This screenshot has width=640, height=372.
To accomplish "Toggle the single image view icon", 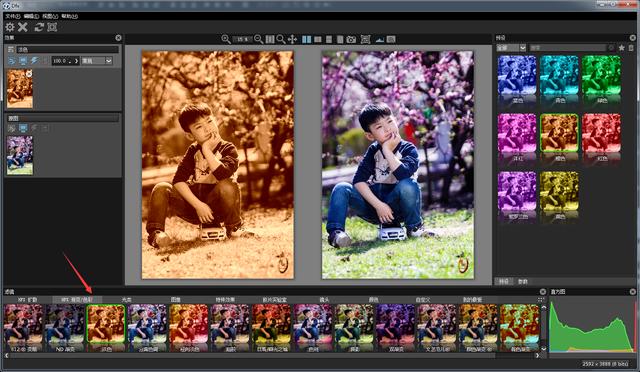I will 340,39.
